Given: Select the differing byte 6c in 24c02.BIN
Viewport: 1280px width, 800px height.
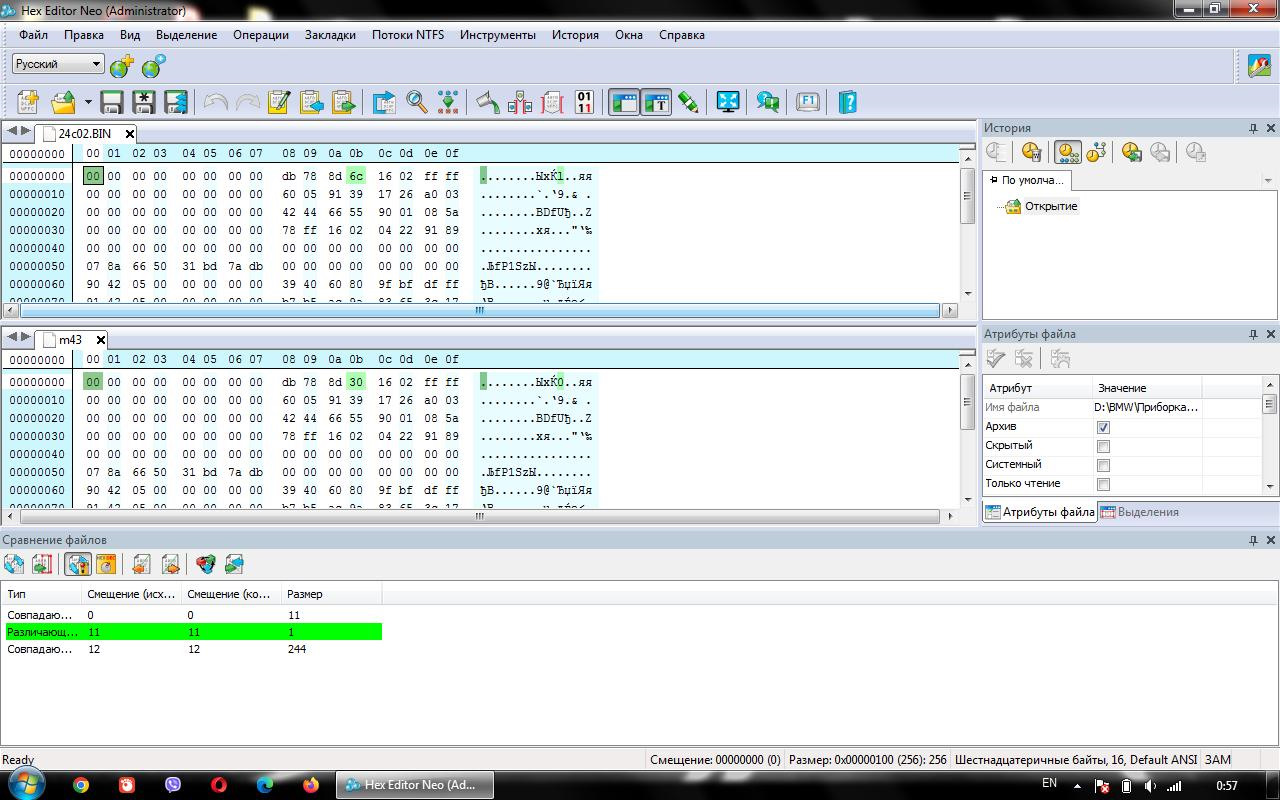Looking at the screenshot, I should point(356,176).
